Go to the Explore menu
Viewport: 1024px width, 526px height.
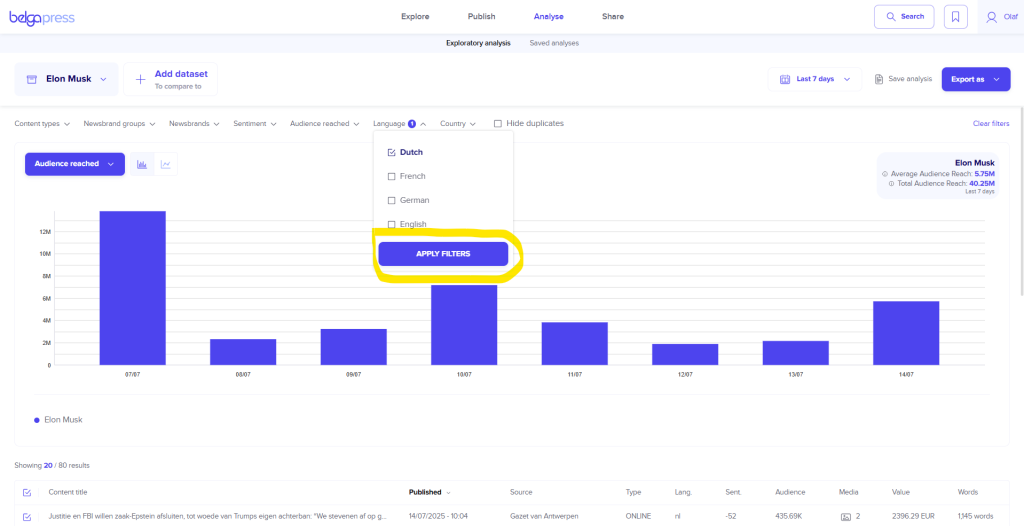415,17
